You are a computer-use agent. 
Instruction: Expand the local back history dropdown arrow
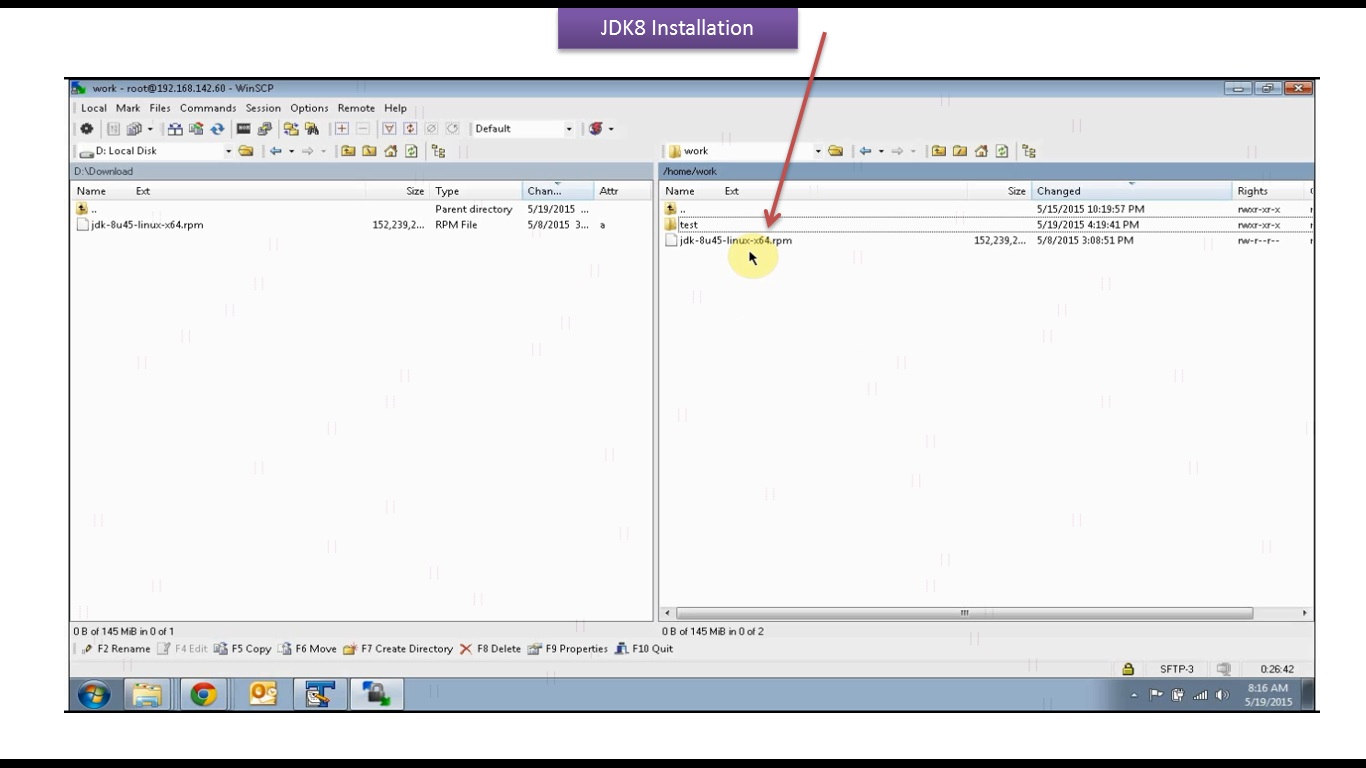coord(292,151)
